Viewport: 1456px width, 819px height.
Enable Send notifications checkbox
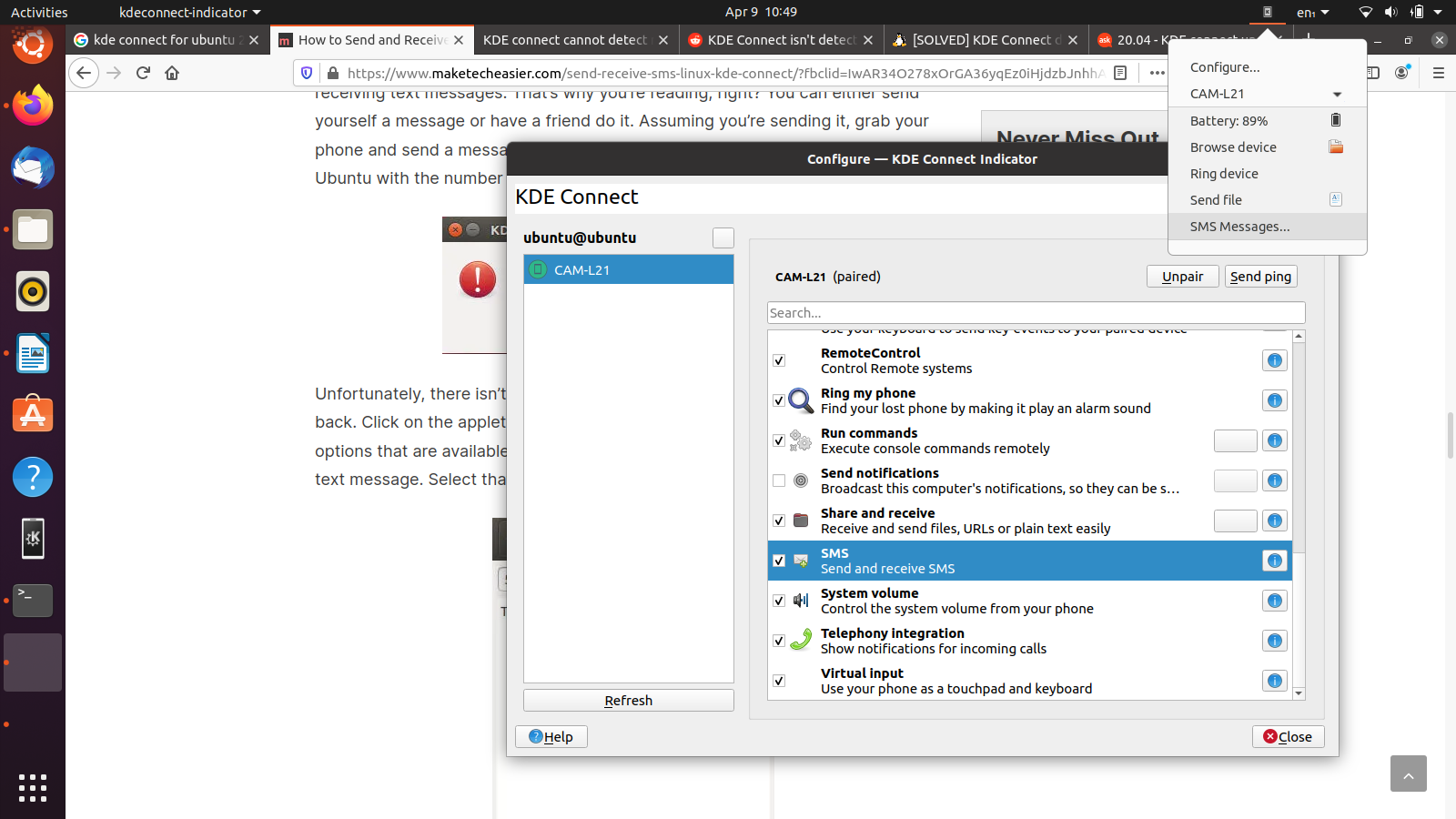[x=779, y=480]
